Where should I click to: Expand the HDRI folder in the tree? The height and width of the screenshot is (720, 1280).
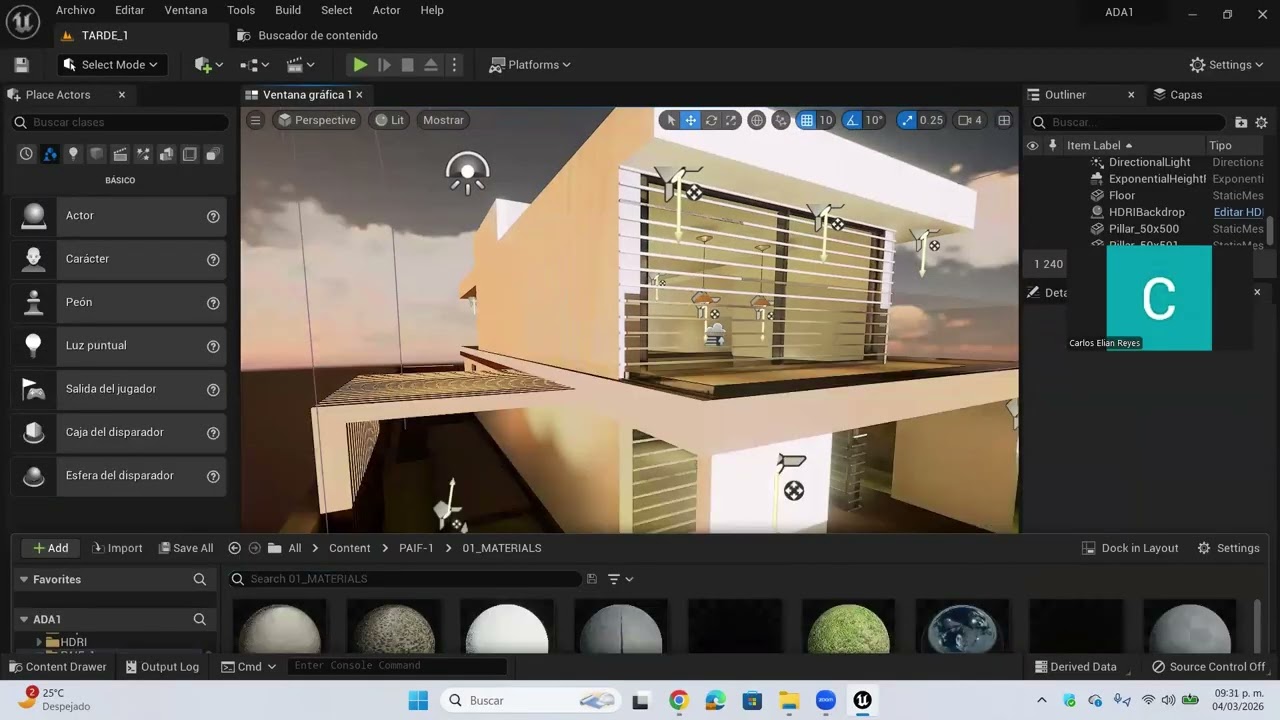(x=39, y=642)
